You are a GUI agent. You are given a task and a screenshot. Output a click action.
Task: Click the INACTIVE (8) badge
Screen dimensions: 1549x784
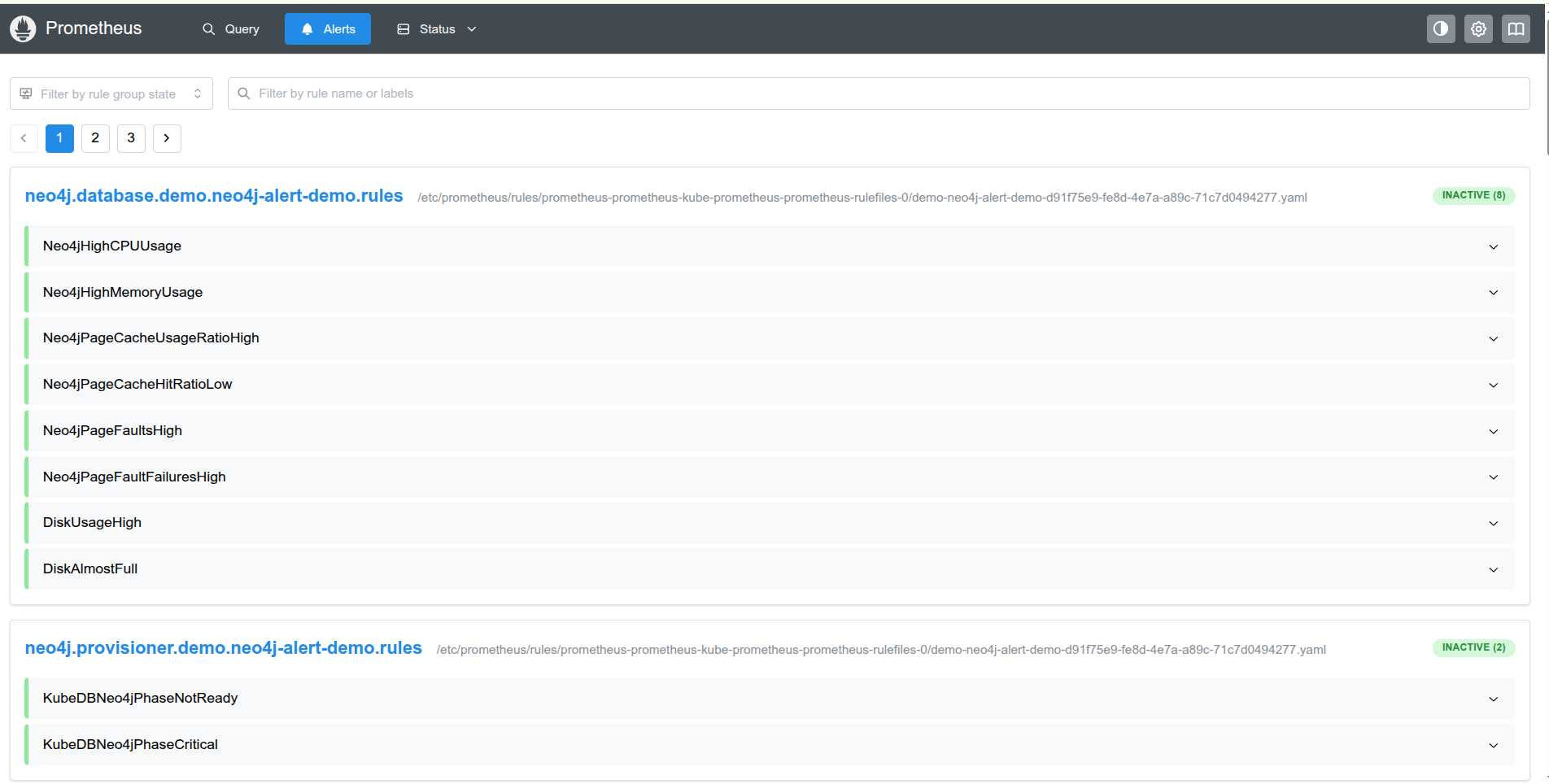[x=1473, y=195]
